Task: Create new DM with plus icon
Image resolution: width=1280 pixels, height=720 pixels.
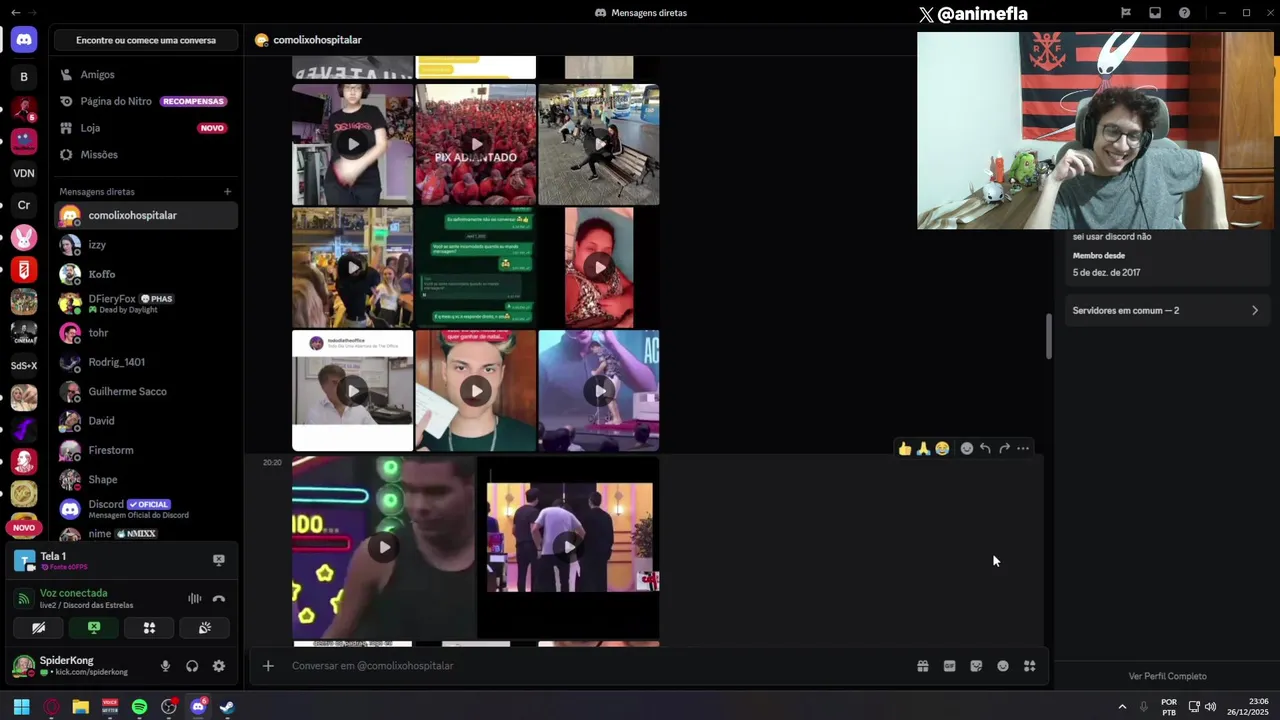Action: pos(227,192)
